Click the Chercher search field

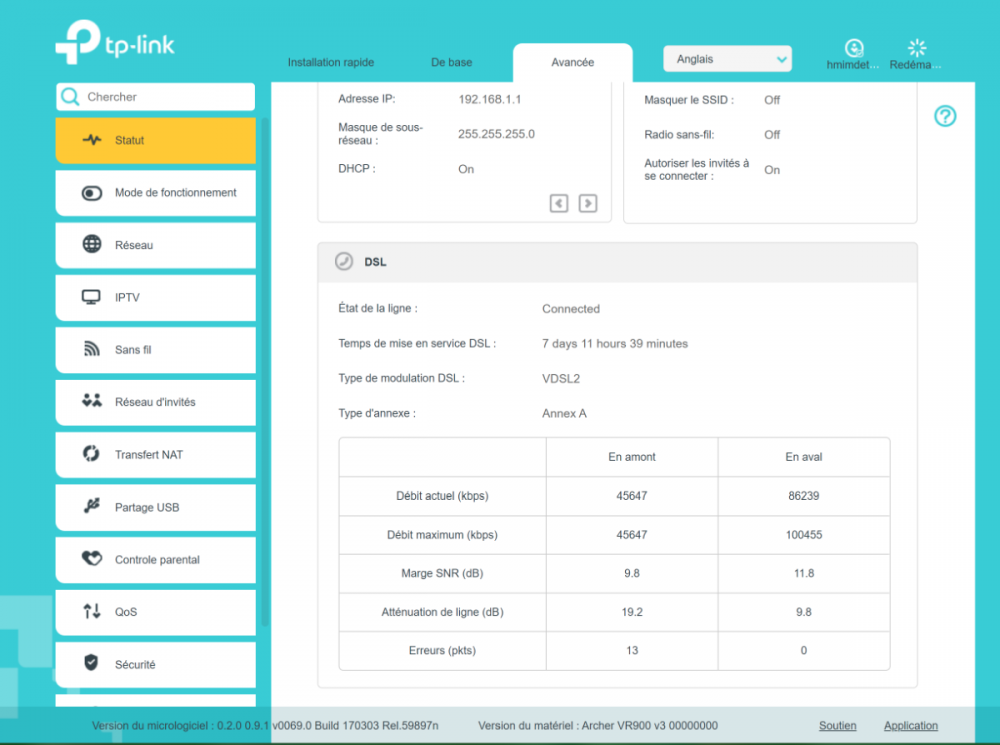point(165,97)
